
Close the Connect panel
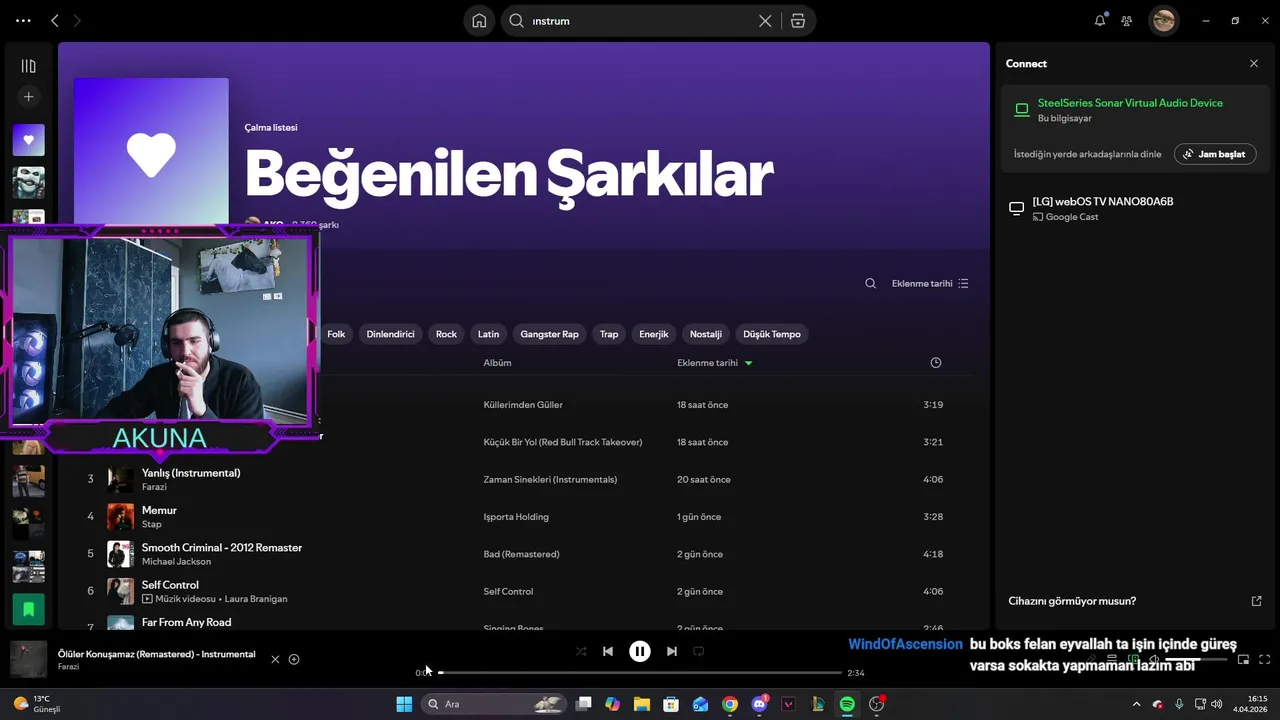[x=1254, y=63]
